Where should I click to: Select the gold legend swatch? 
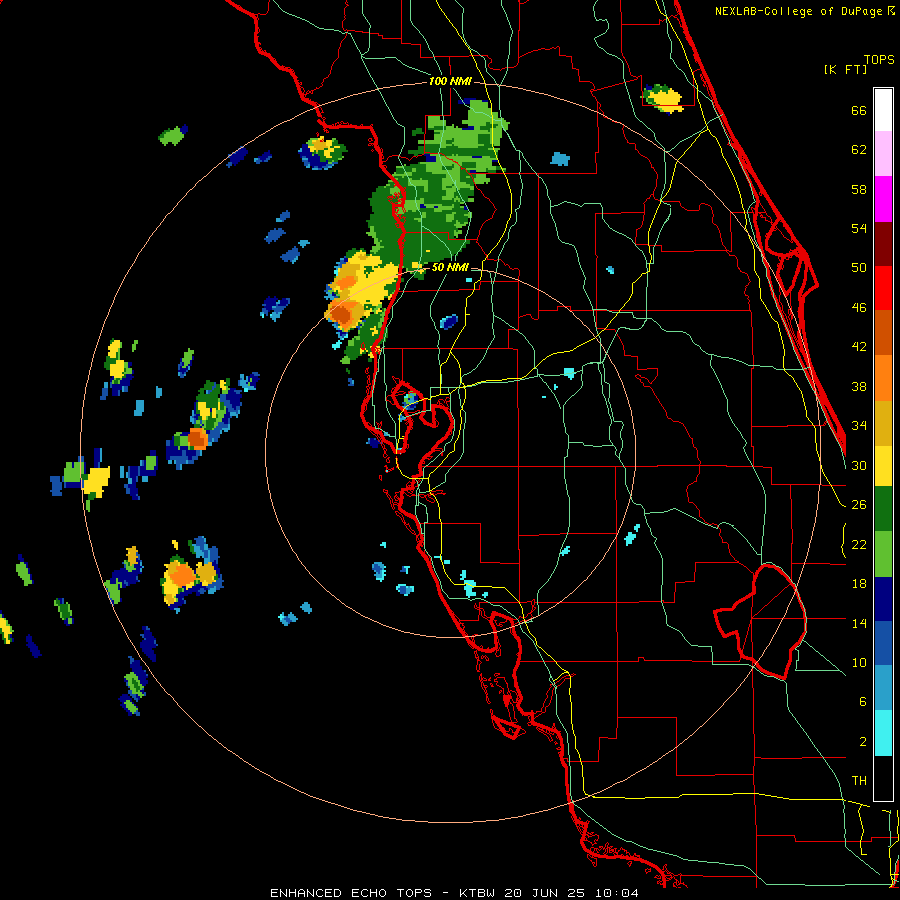click(x=883, y=423)
